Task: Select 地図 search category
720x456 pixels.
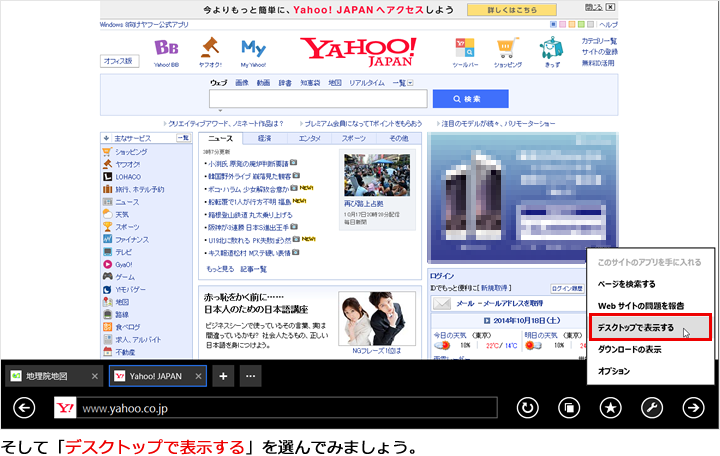Action: (x=335, y=83)
